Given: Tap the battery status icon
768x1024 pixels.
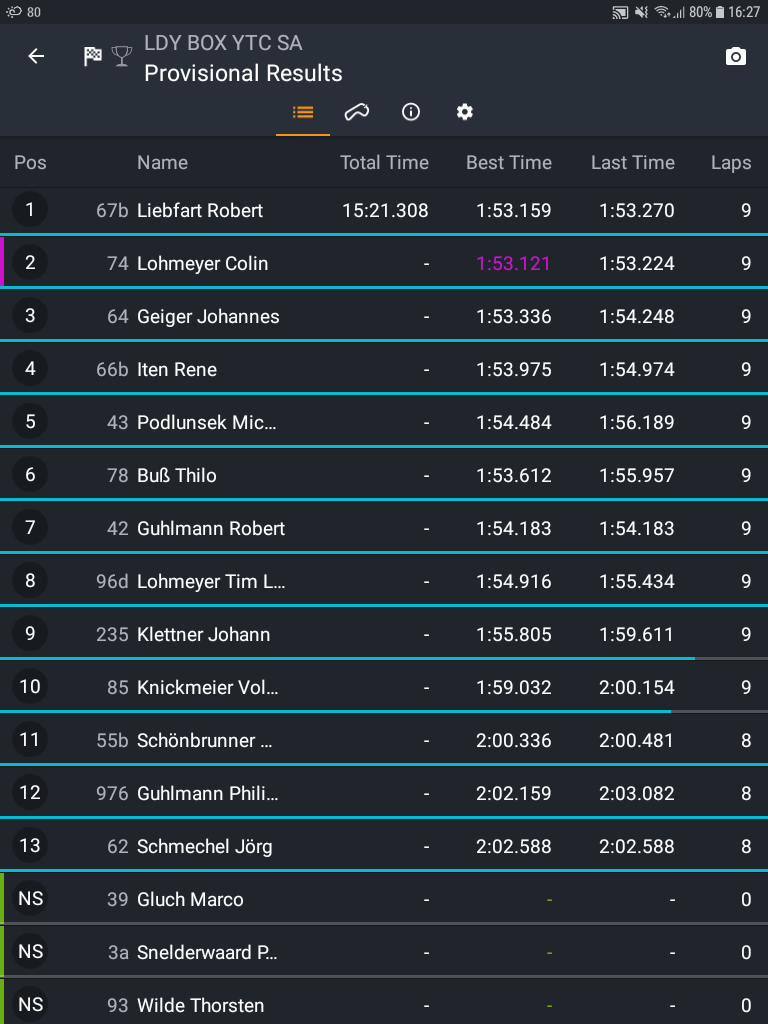Looking at the screenshot, I should pyautogui.click(x=720, y=12).
